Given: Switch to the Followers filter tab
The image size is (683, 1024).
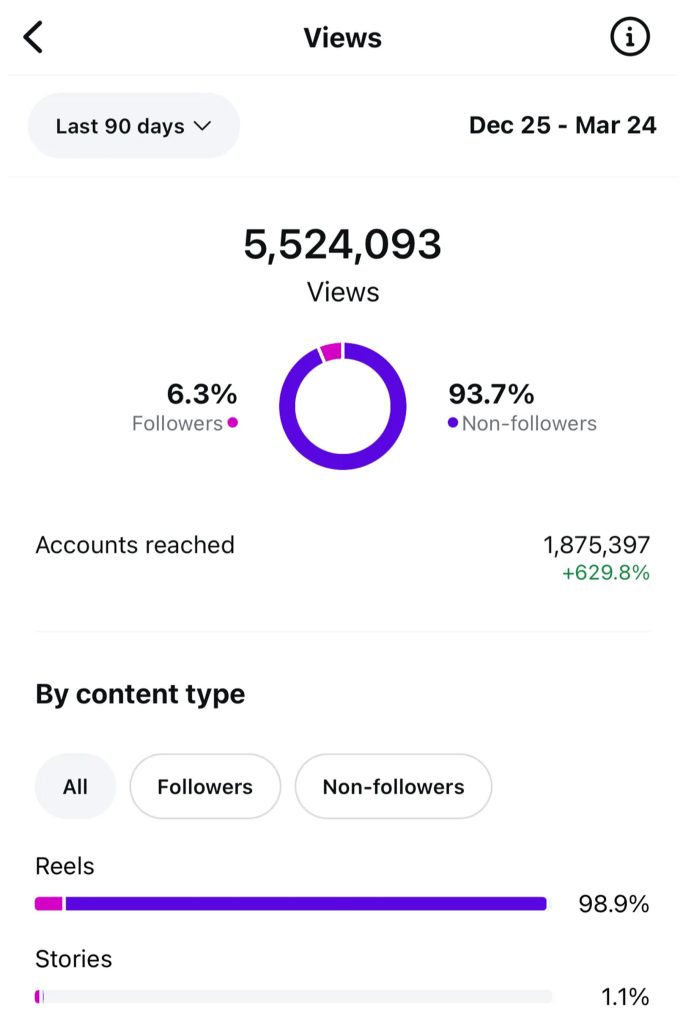Looking at the screenshot, I should pos(204,786).
